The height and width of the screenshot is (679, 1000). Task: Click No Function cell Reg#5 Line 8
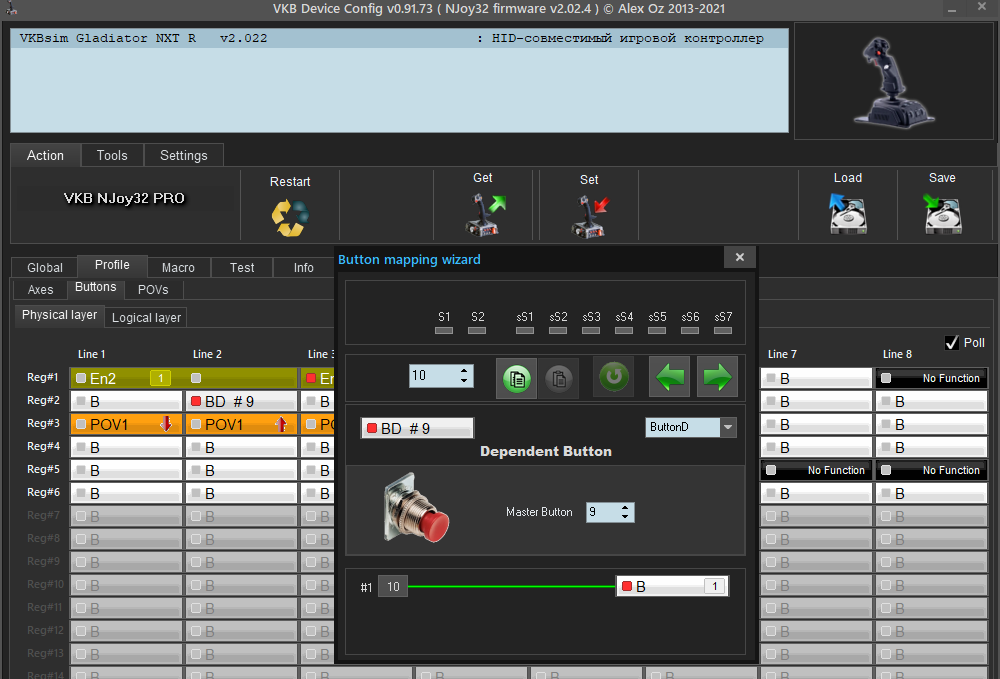coord(931,470)
